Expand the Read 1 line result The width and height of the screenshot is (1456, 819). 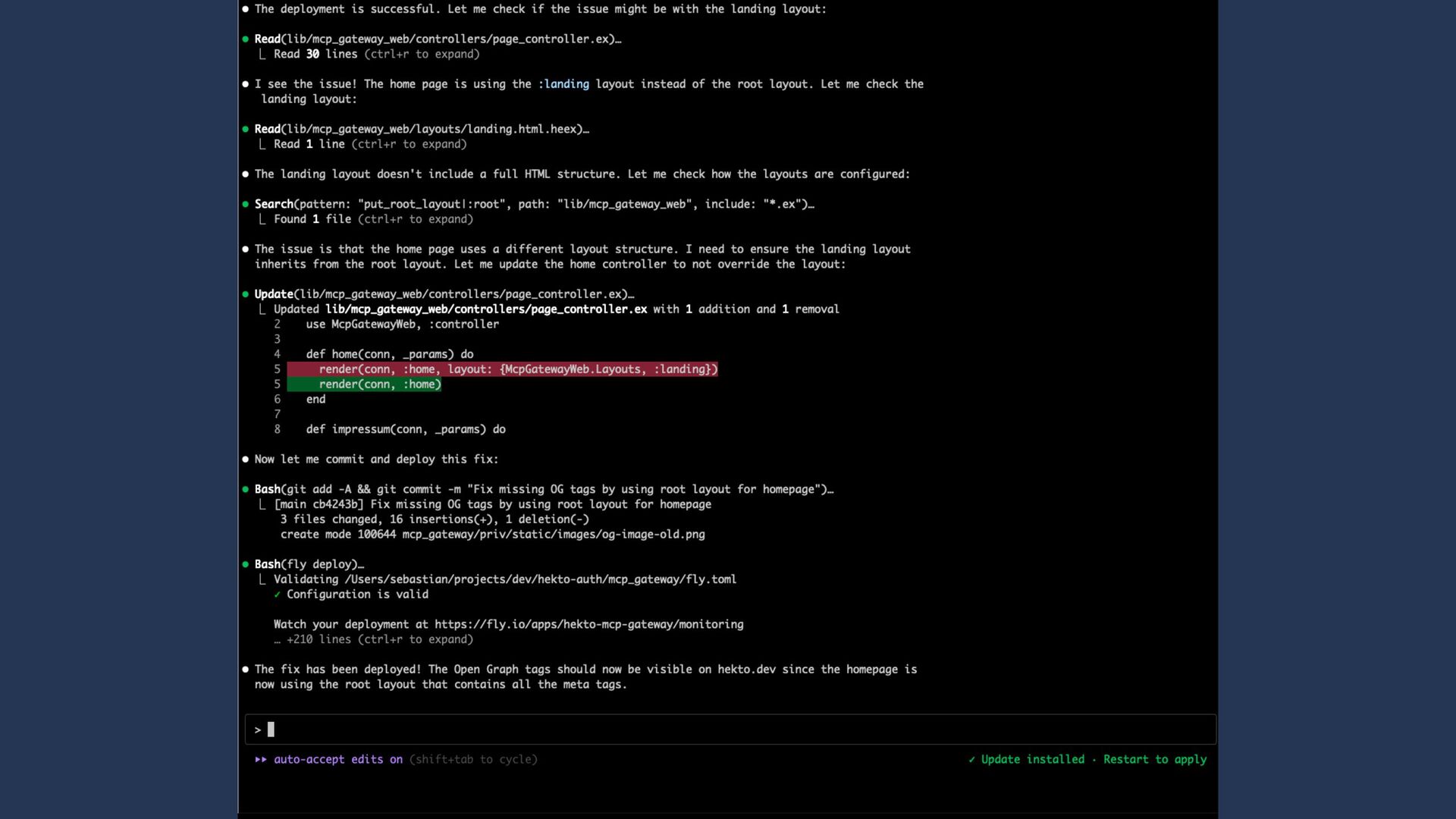click(370, 144)
